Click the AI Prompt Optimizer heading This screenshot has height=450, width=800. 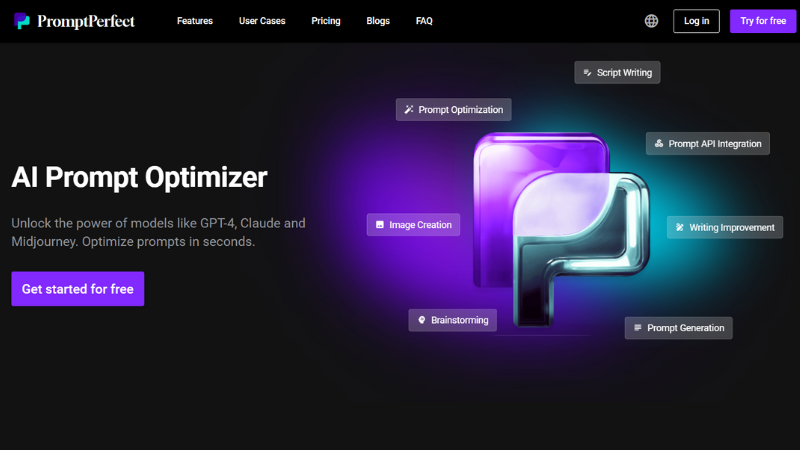click(139, 178)
